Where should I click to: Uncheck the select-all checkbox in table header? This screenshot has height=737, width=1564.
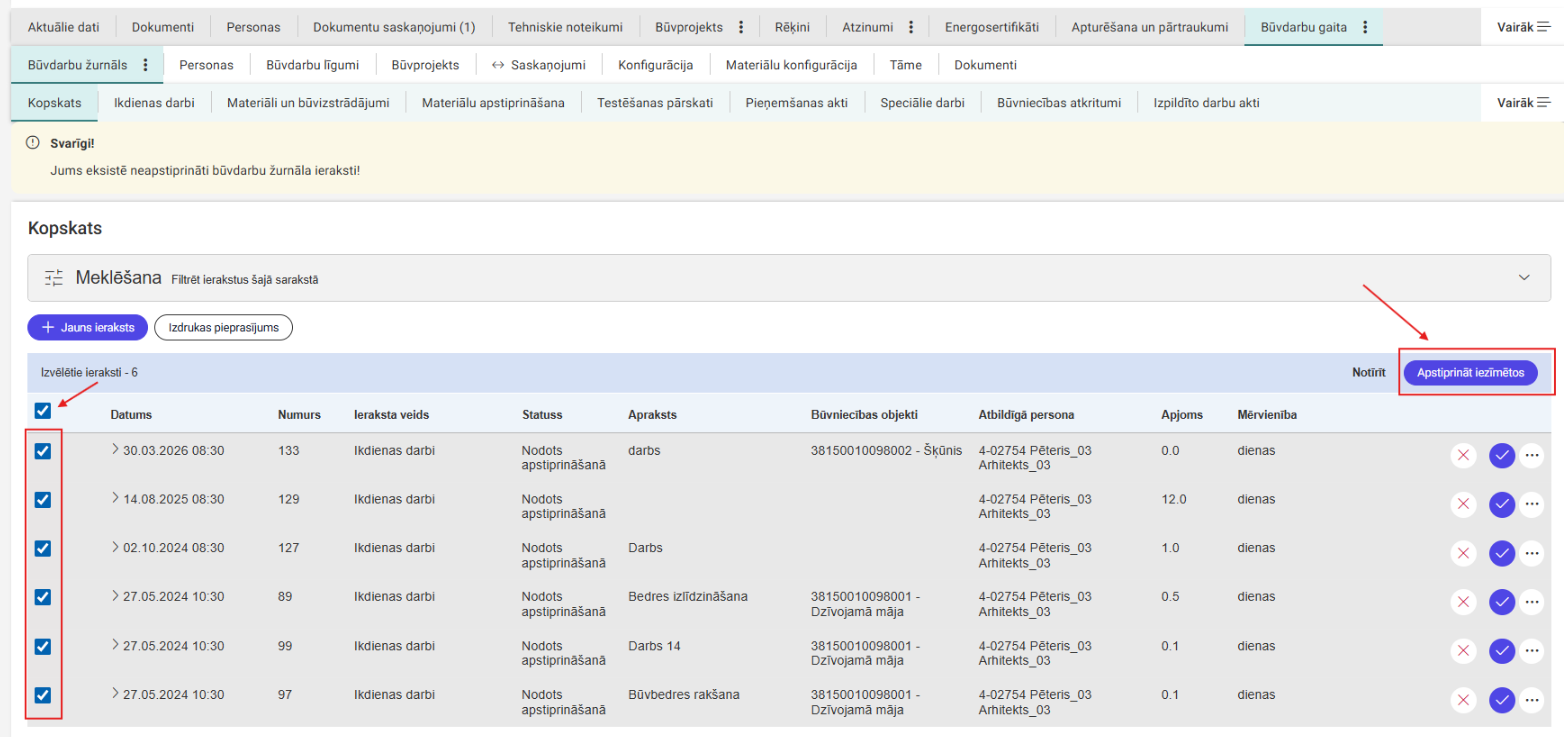pos(43,410)
